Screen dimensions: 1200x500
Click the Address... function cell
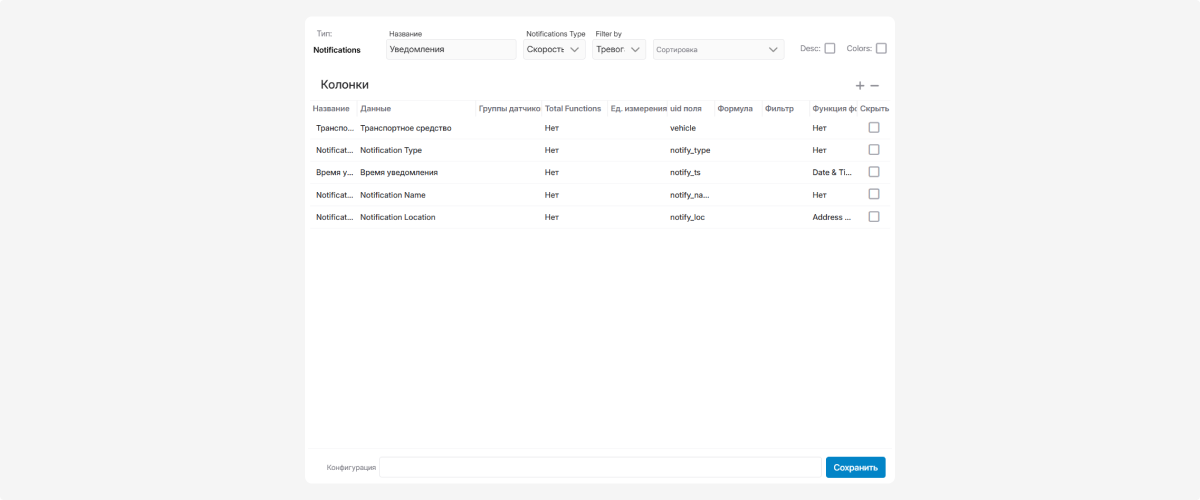pyautogui.click(x=832, y=217)
